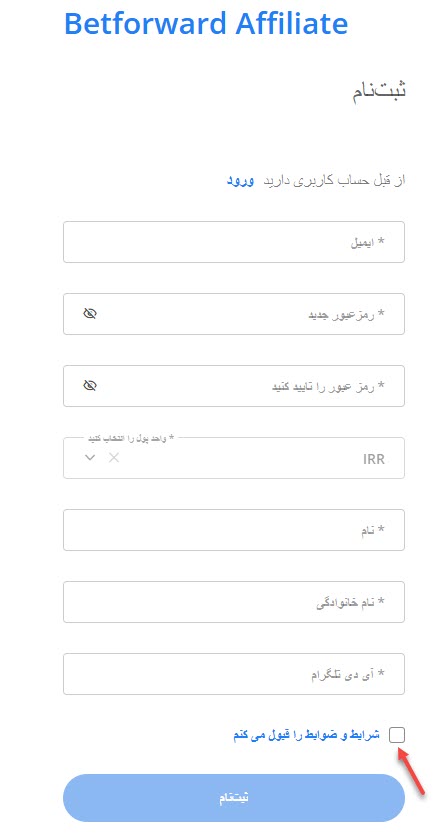Screen dimensions: 442x838
Task: Show password in new password field
Action: tap(90, 314)
